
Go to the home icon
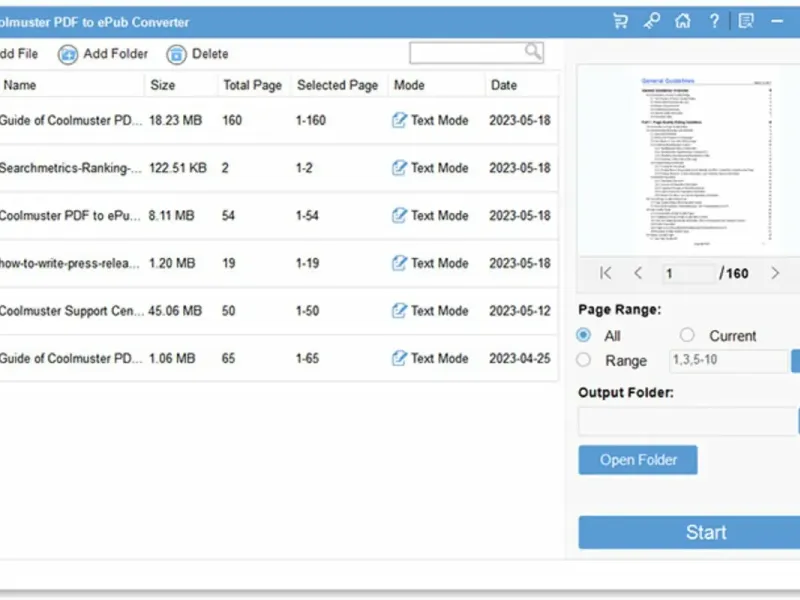(683, 21)
